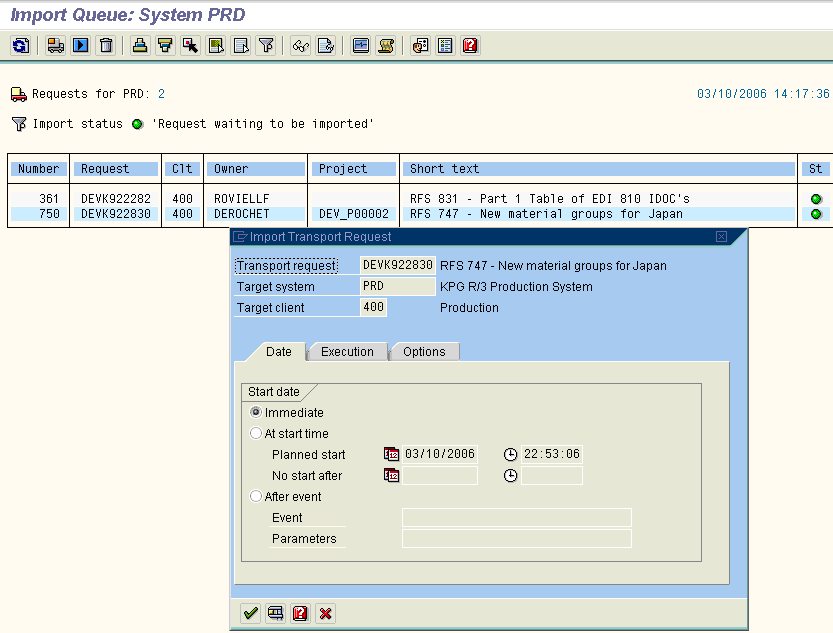Click the Transport request field DEVK922830
The image size is (833, 633).
point(397,265)
